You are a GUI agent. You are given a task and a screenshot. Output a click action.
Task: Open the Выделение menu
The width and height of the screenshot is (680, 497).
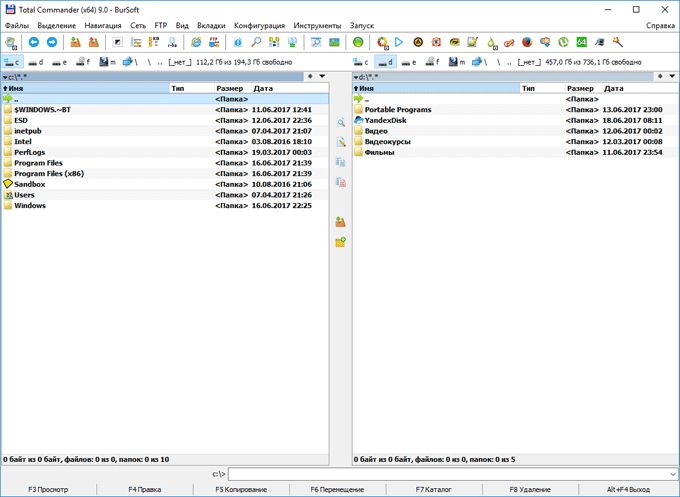point(56,26)
